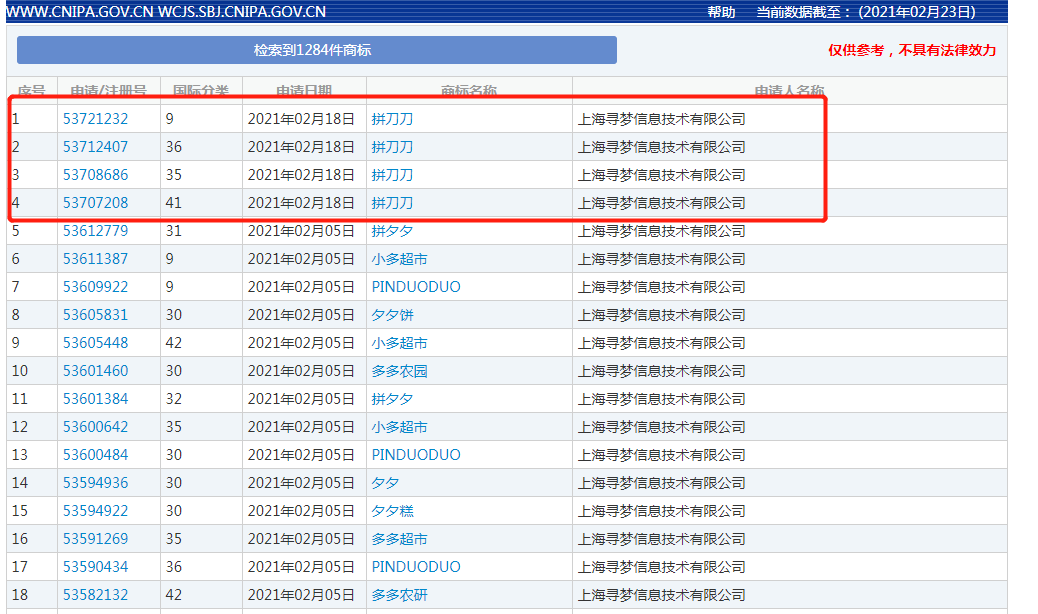Open registration number 53594936

pos(95,483)
